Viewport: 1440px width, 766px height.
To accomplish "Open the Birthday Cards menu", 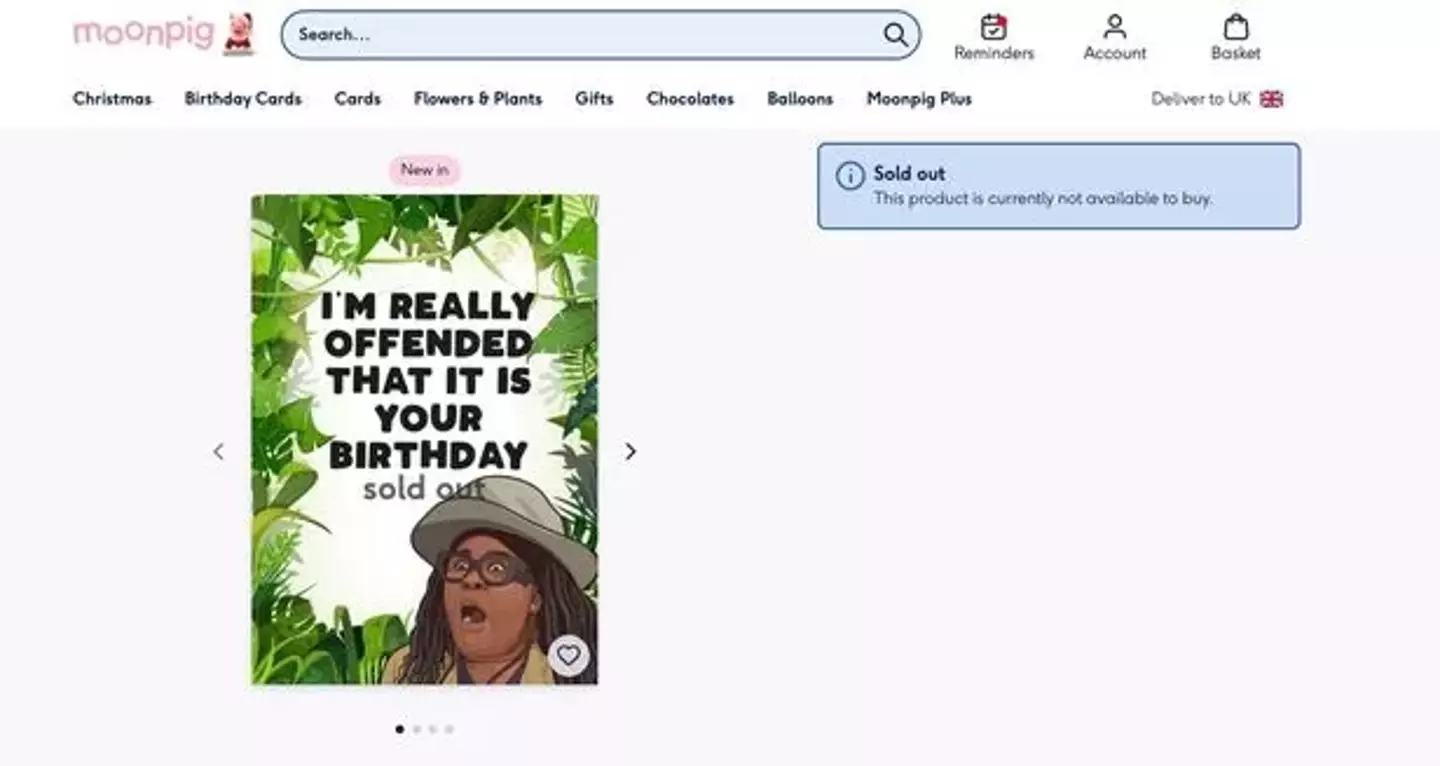I will click(x=243, y=99).
